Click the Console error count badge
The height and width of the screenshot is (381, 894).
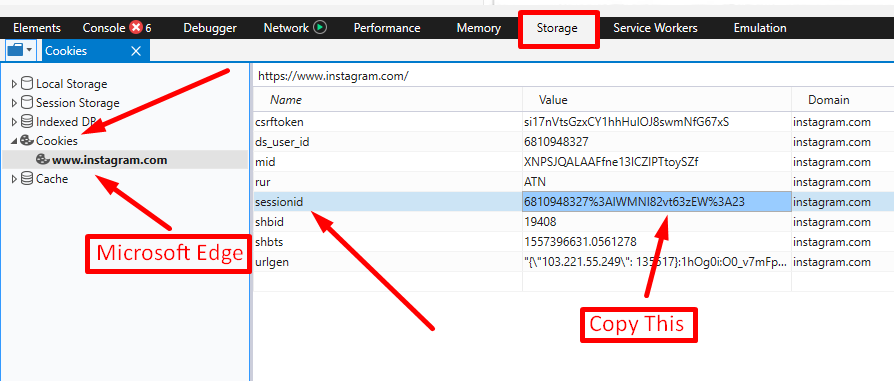[x=136, y=27]
